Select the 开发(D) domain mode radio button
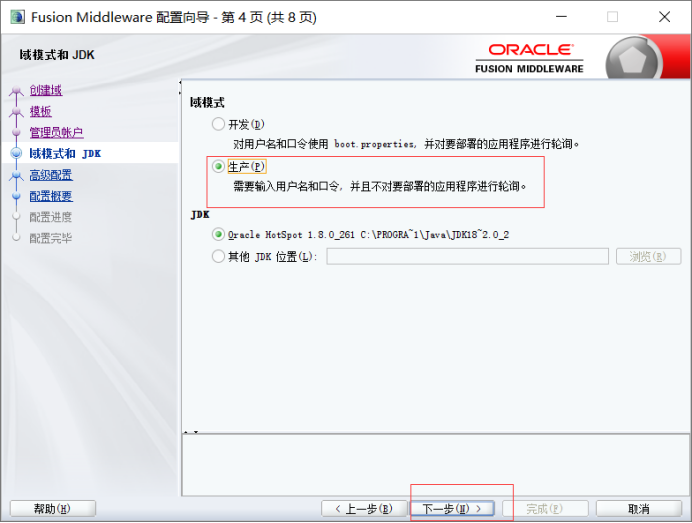The image size is (692, 523). [x=219, y=125]
